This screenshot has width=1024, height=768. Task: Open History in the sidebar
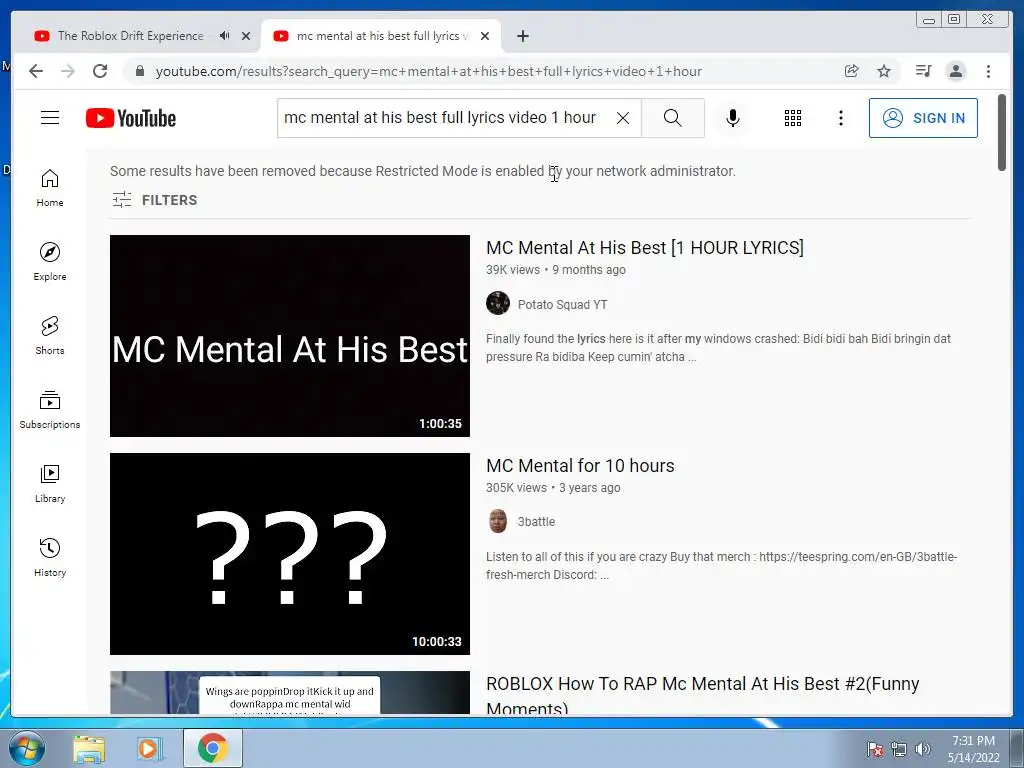pyautogui.click(x=50, y=557)
